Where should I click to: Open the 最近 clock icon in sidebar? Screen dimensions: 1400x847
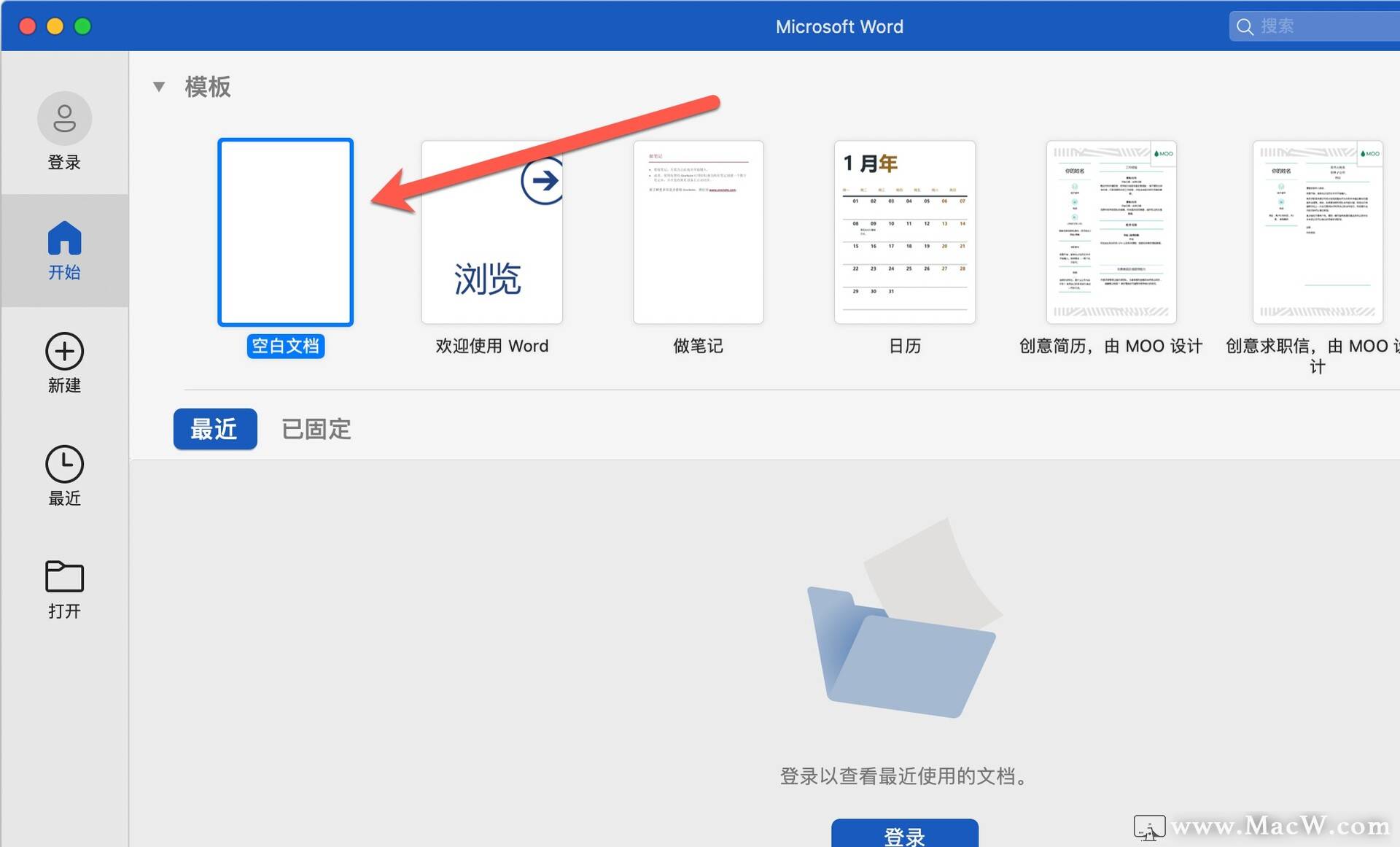pos(64,464)
